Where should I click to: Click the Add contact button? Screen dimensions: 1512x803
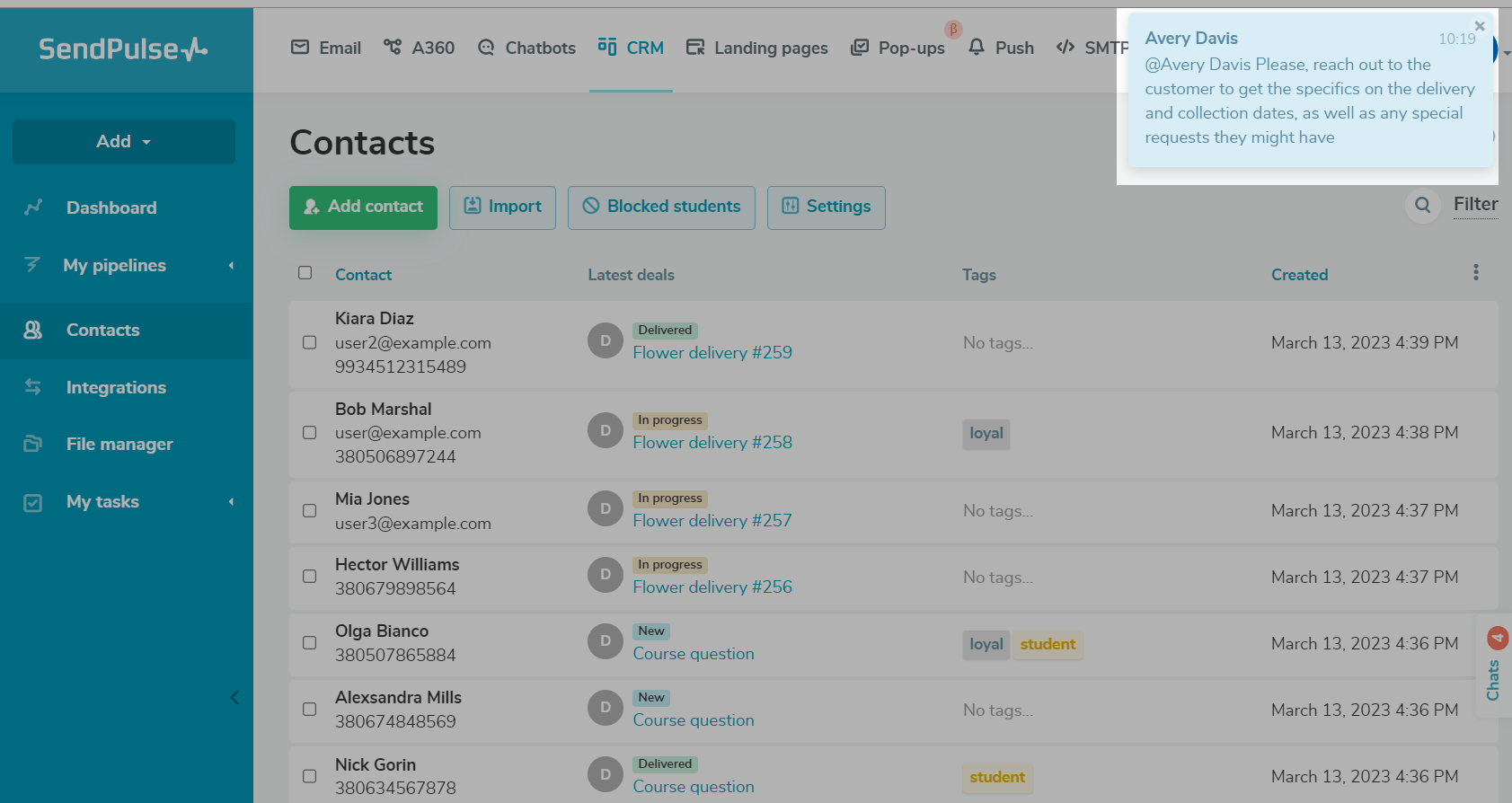point(363,207)
